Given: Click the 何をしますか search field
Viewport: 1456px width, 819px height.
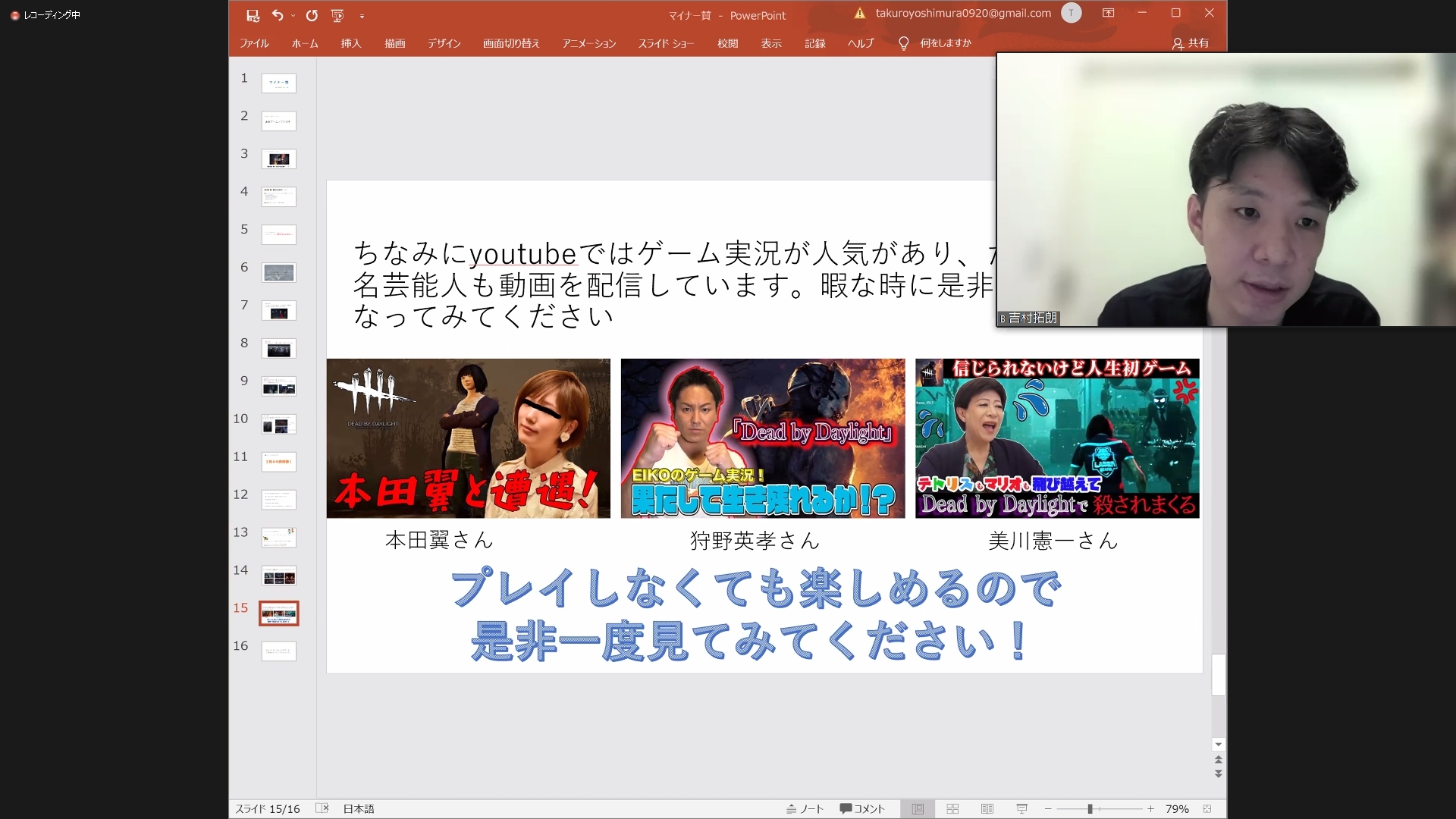Looking at the screenshot, I should pos(946,43).
